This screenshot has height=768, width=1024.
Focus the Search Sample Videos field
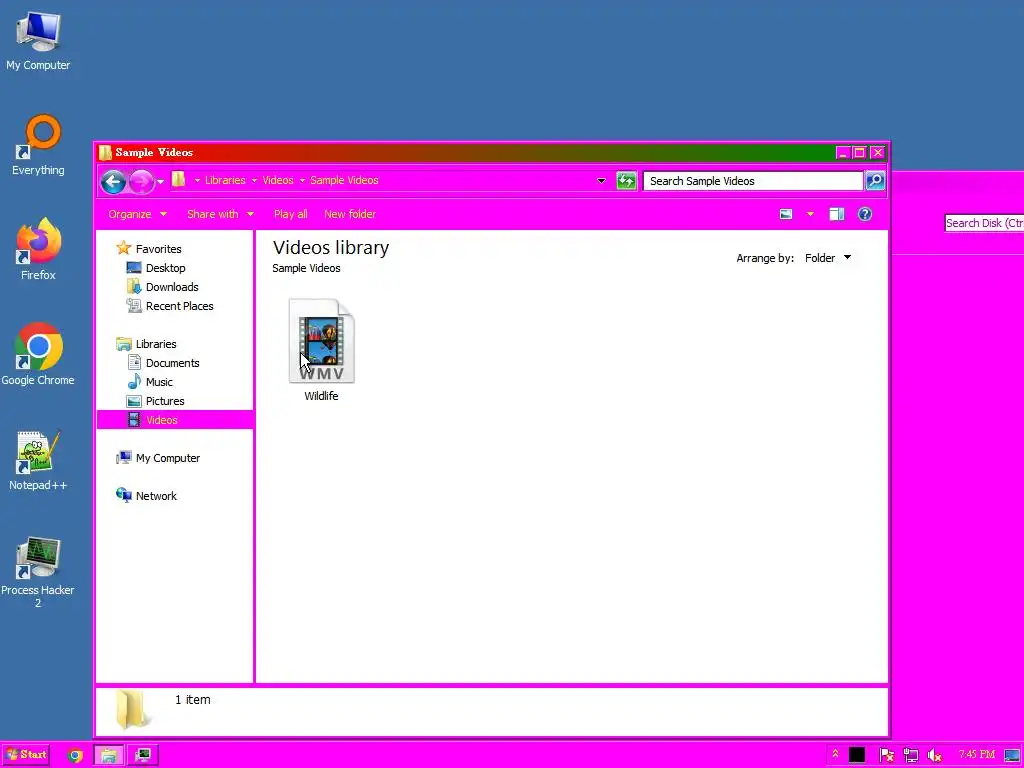(x=753, y=181)
